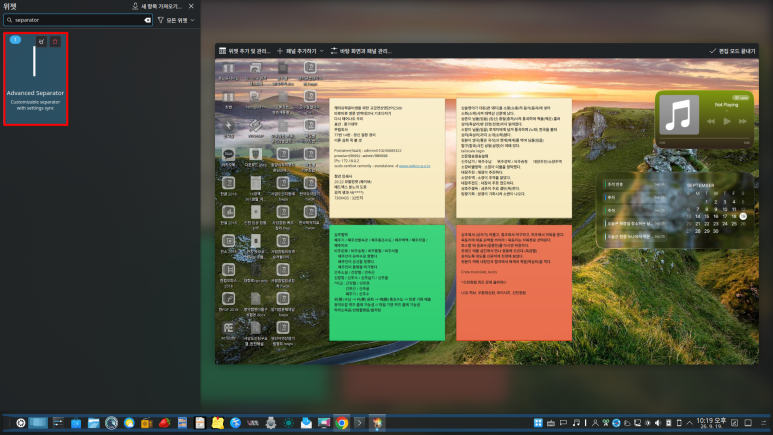Skip to next track on media widget
This screenshot has width=773, height=435.
[742, 121]
